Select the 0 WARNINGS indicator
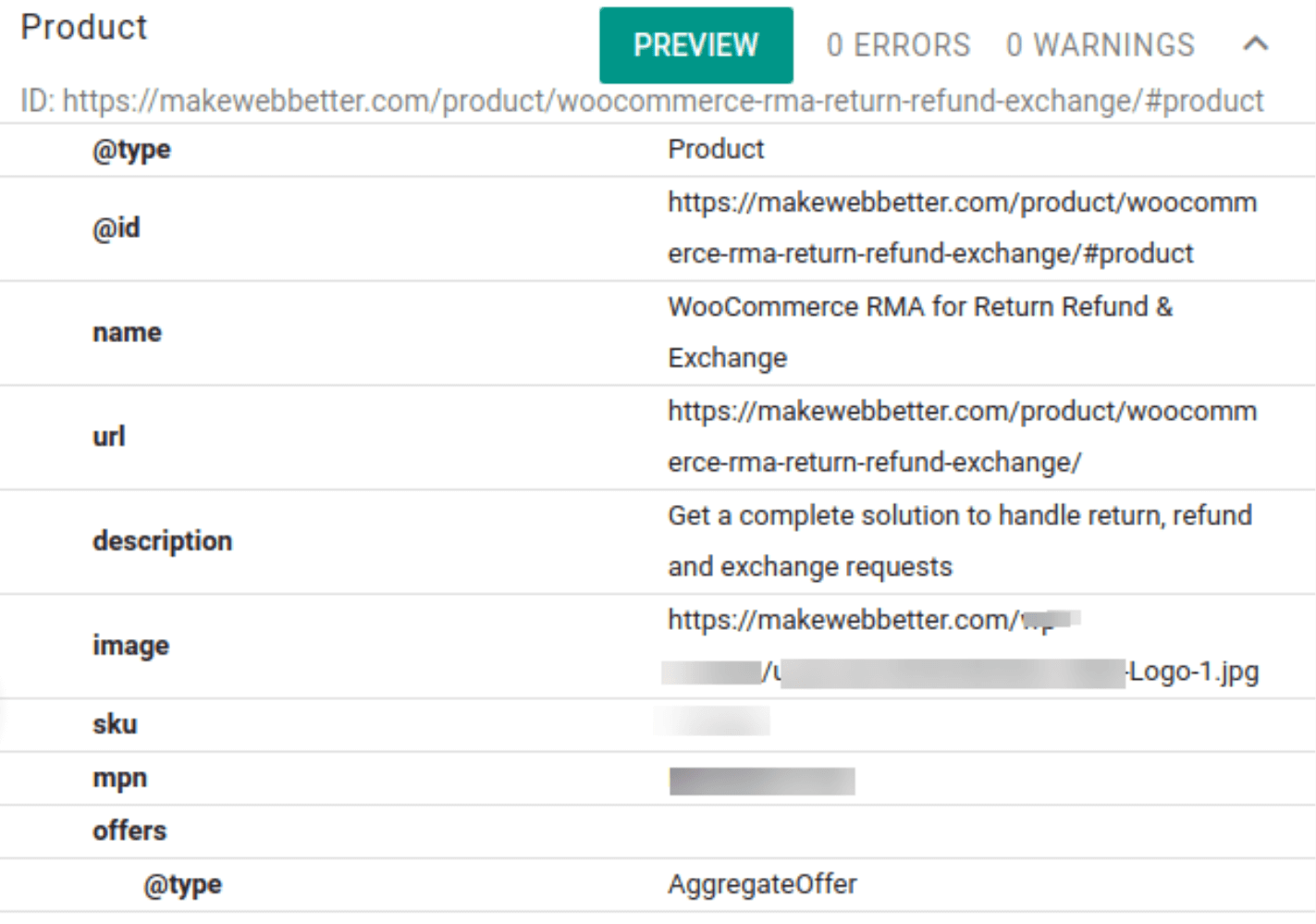 pos(1101,45)
